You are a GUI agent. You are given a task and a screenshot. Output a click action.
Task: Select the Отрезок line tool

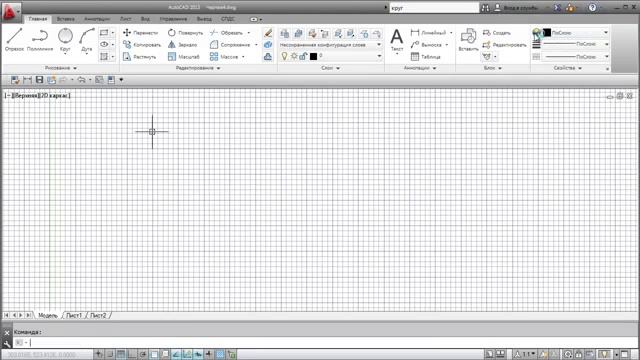14,39
